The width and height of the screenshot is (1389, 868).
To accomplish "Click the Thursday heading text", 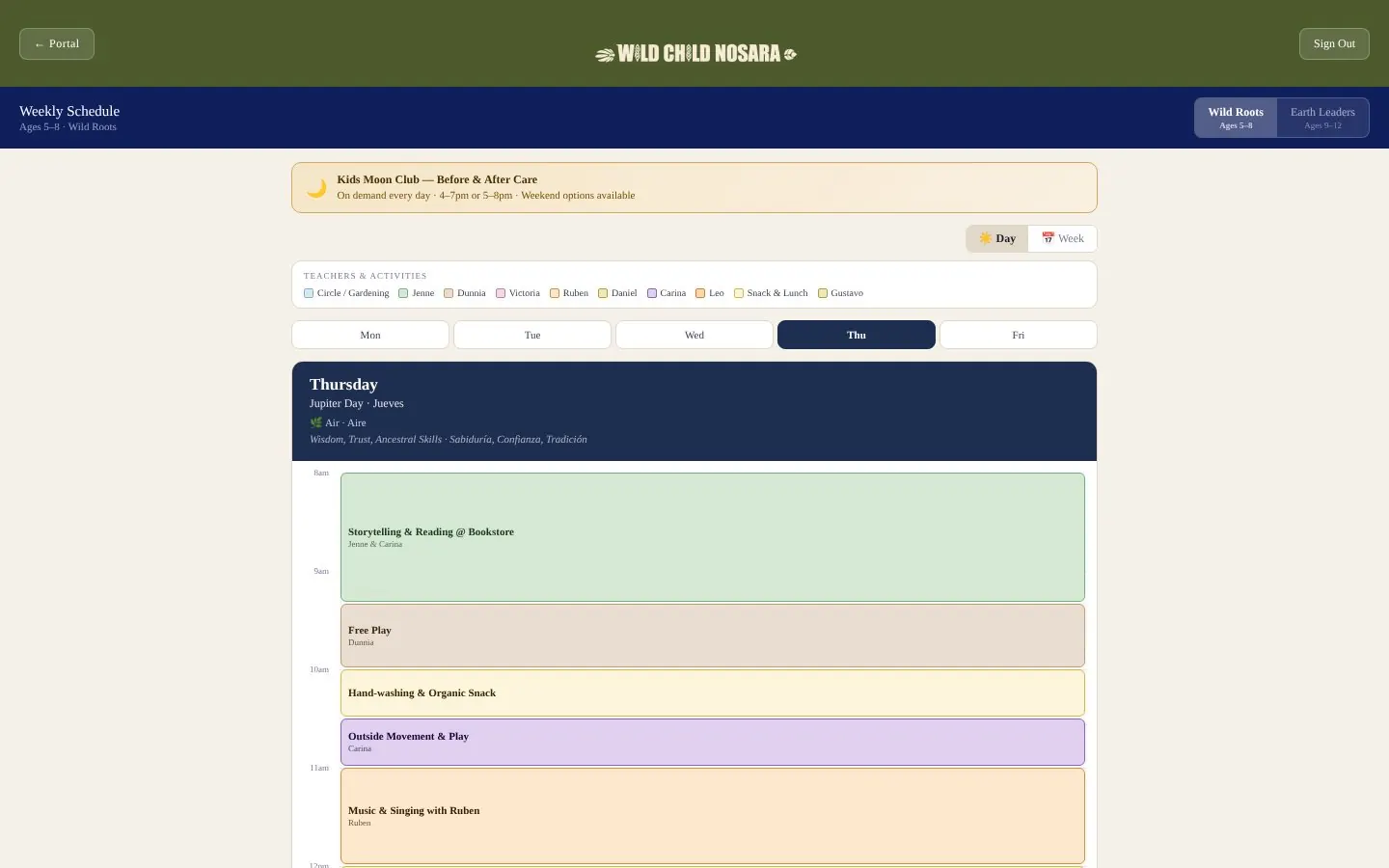I will coord(343,384).
